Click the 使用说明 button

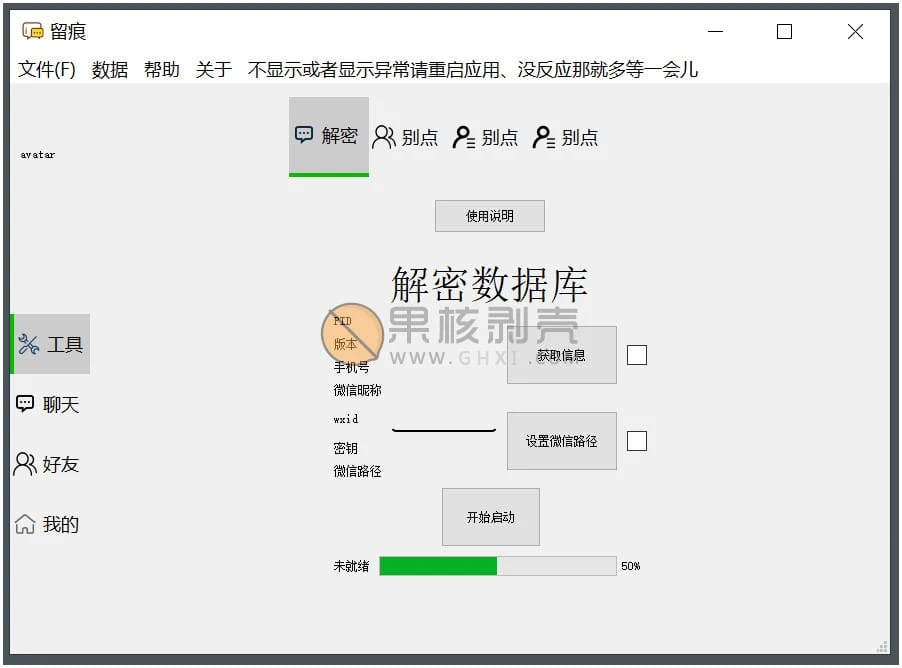point(489,216)
